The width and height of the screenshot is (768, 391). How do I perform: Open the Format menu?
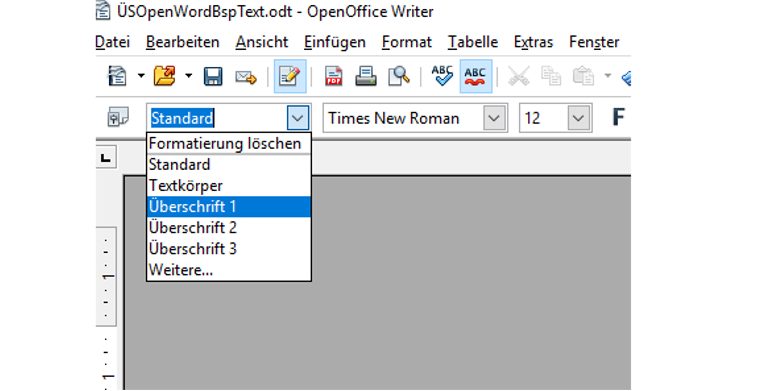407,42
